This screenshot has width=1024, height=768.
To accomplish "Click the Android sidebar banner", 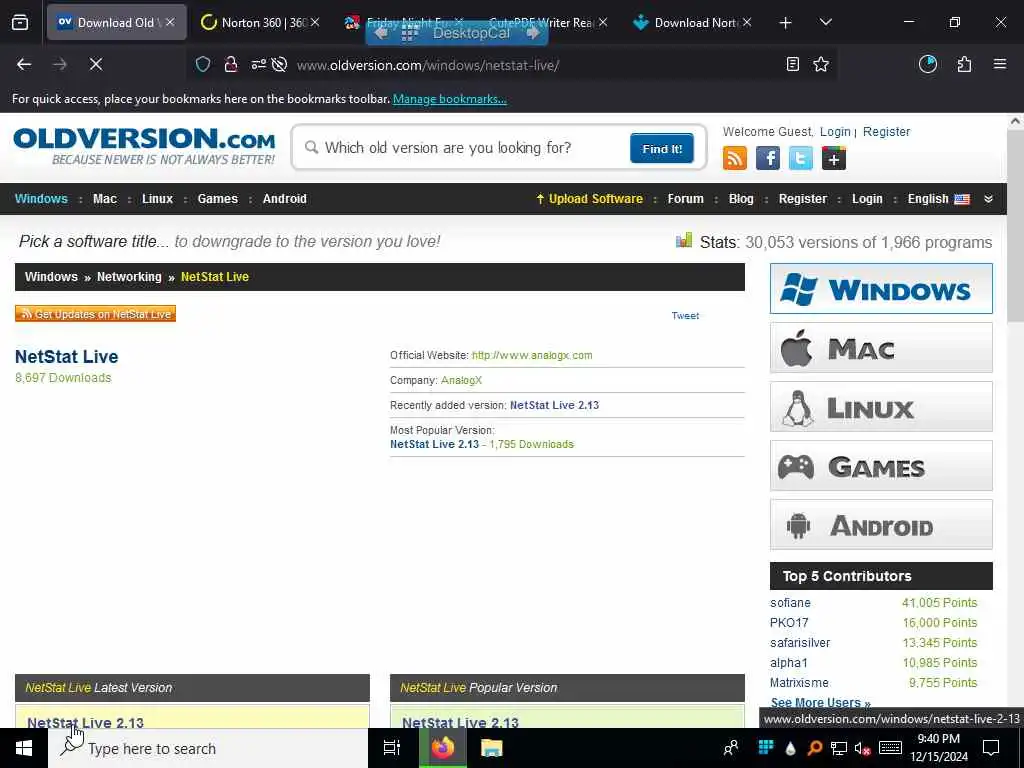I will pos(881,525).
